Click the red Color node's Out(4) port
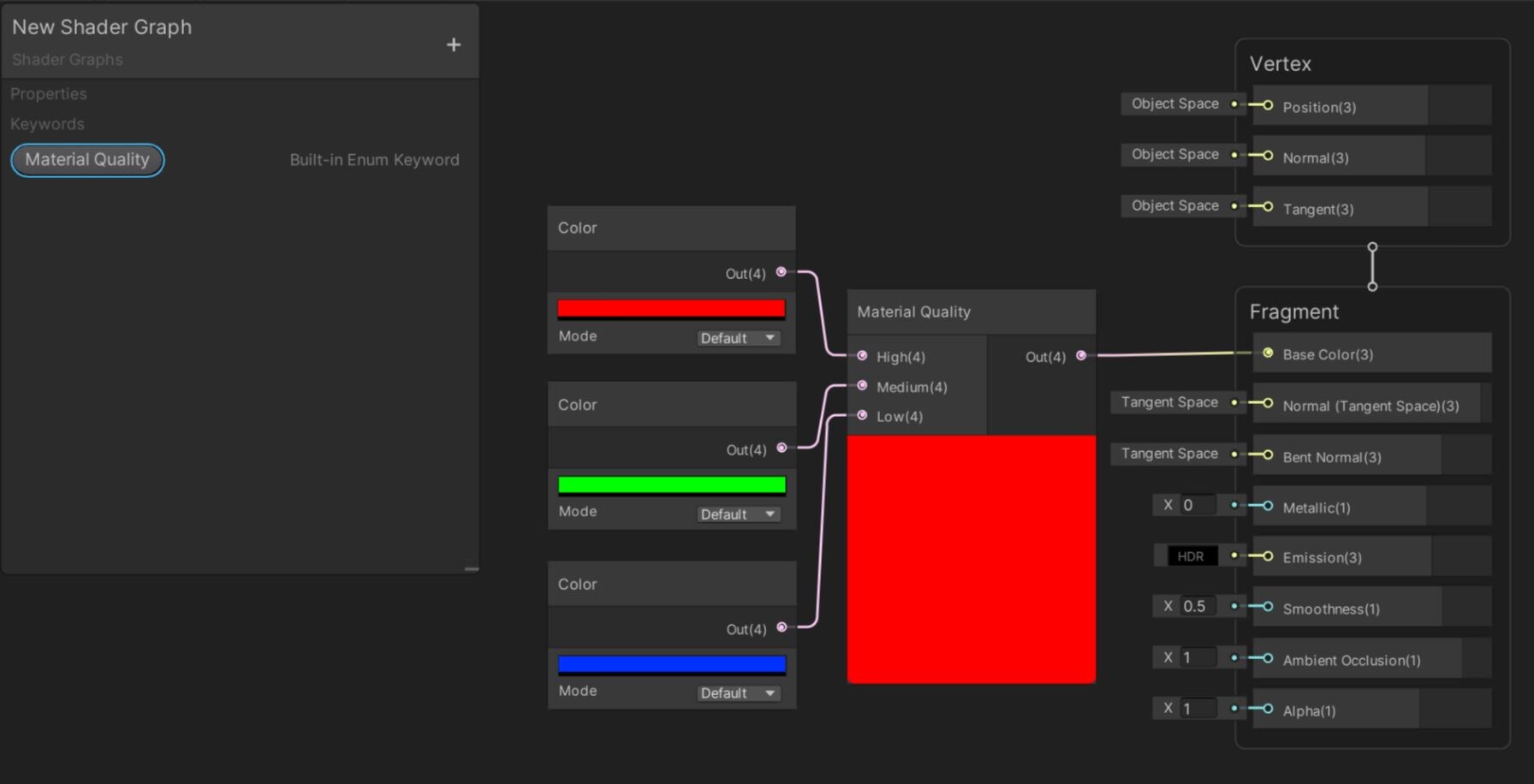The height and width of the screenshot is (784, 1534). [x=781, y=272]
